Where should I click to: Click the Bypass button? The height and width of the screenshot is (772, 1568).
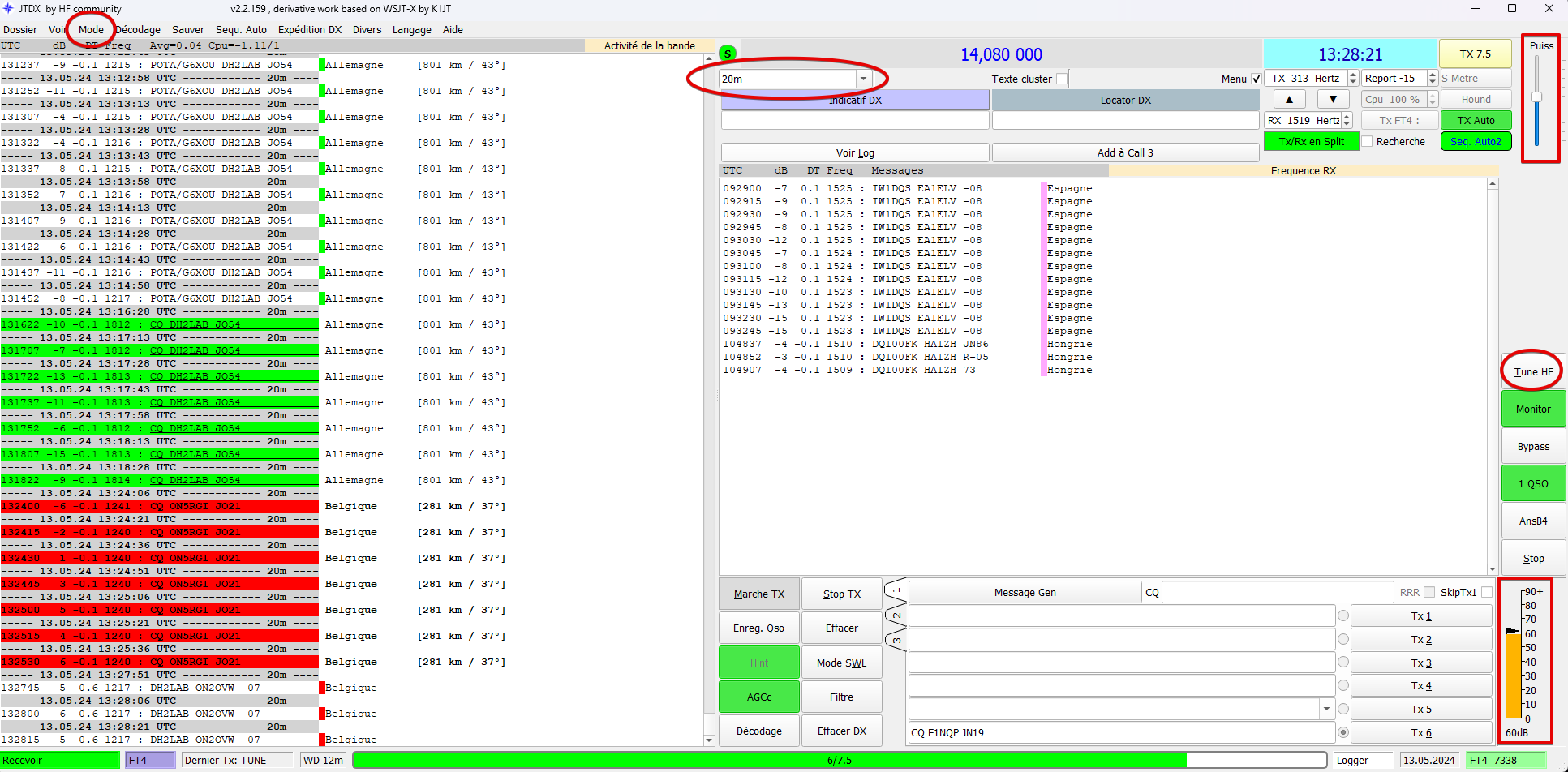pyautogui.click(x=1533, y=446)
